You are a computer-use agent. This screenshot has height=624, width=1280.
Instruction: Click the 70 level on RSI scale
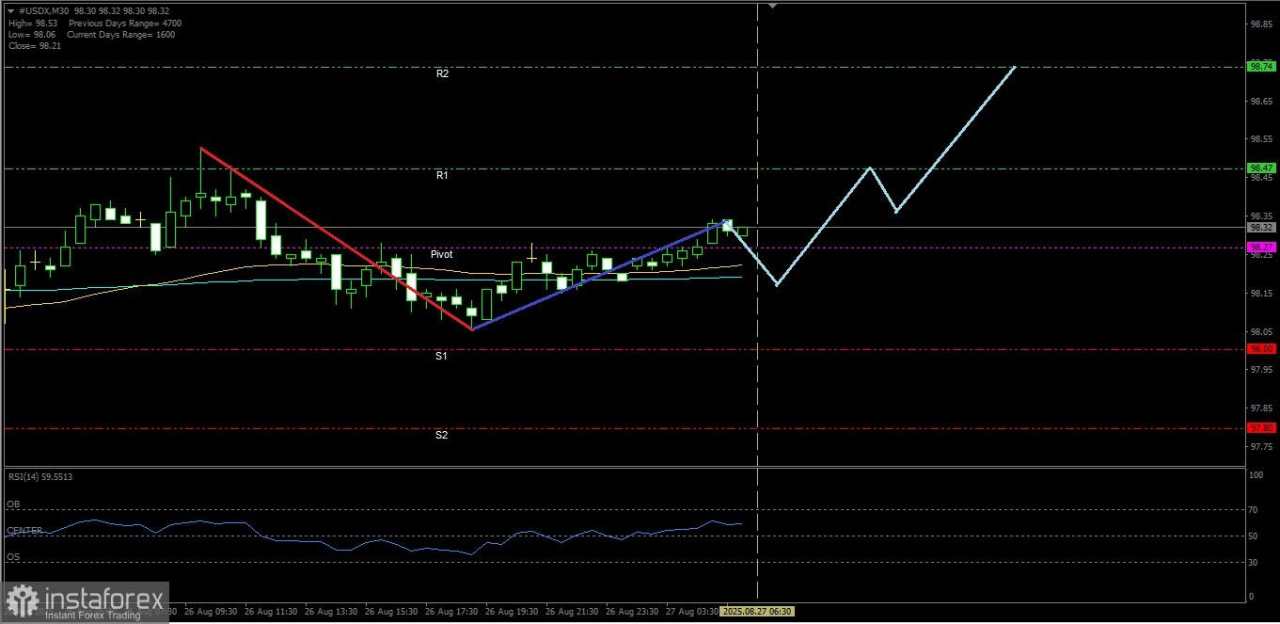point(1255,510)
